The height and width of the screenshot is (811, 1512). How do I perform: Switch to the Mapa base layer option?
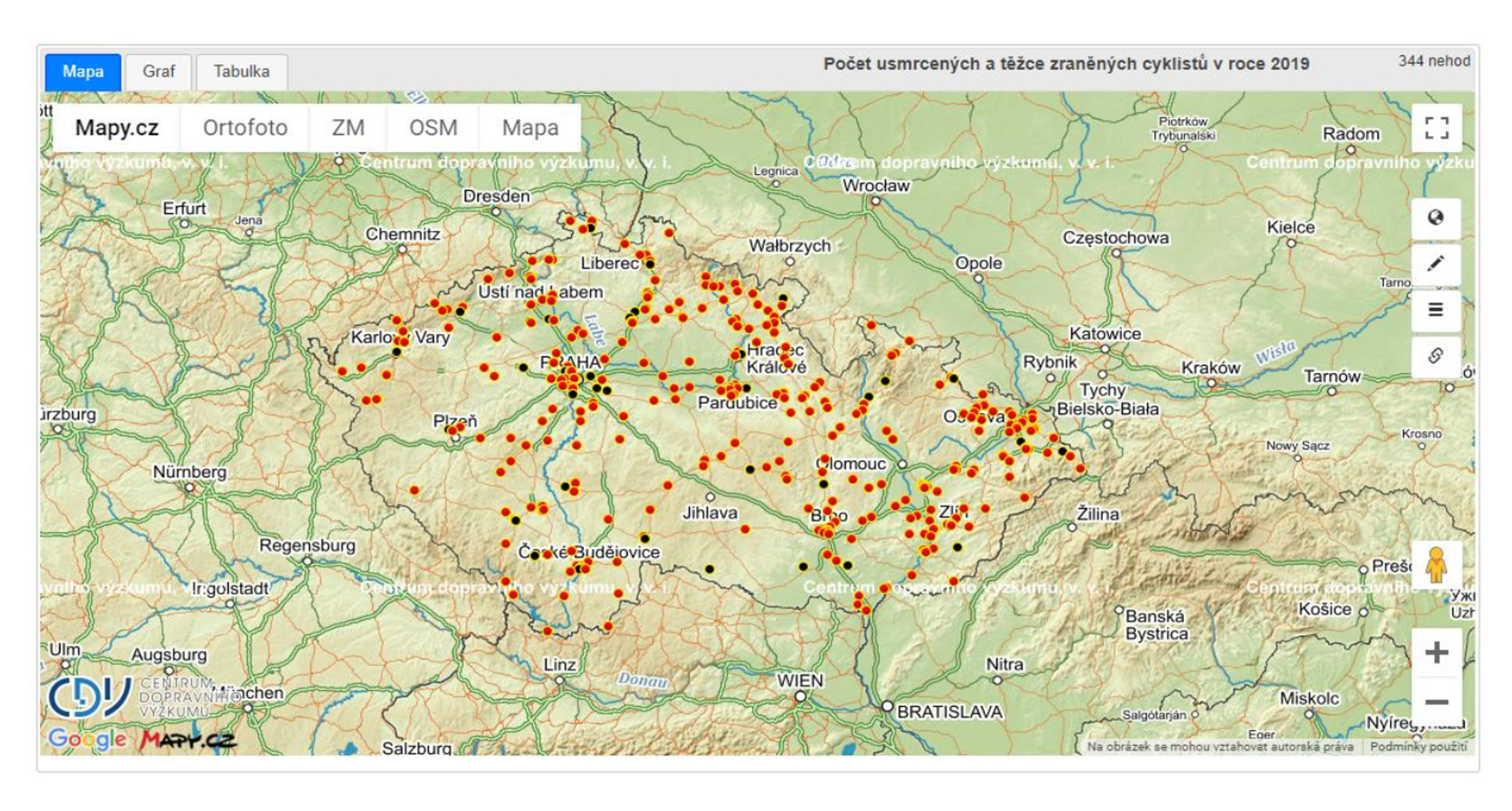click(x=530, y=128)
